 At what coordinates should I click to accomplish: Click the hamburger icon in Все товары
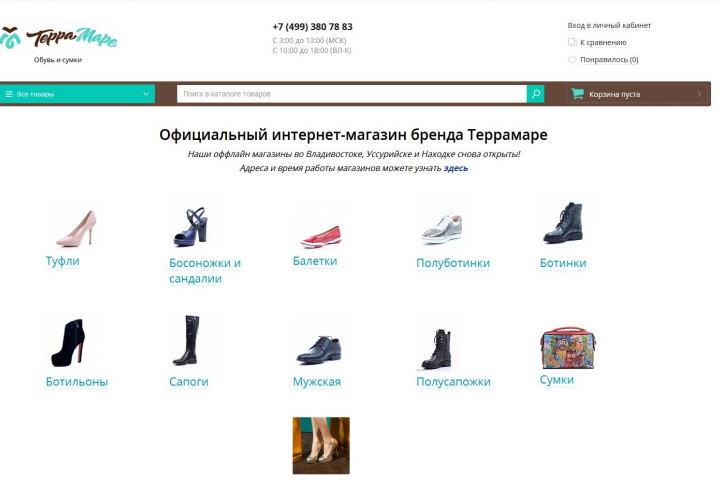(9, 94)
